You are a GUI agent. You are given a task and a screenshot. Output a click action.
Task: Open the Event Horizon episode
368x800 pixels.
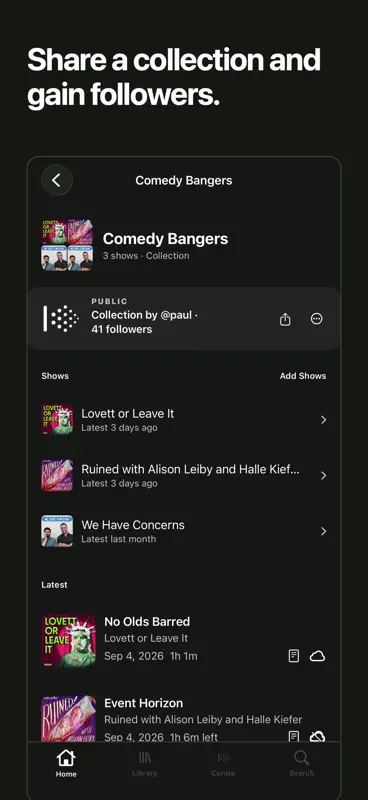click(x=184, y=719)
